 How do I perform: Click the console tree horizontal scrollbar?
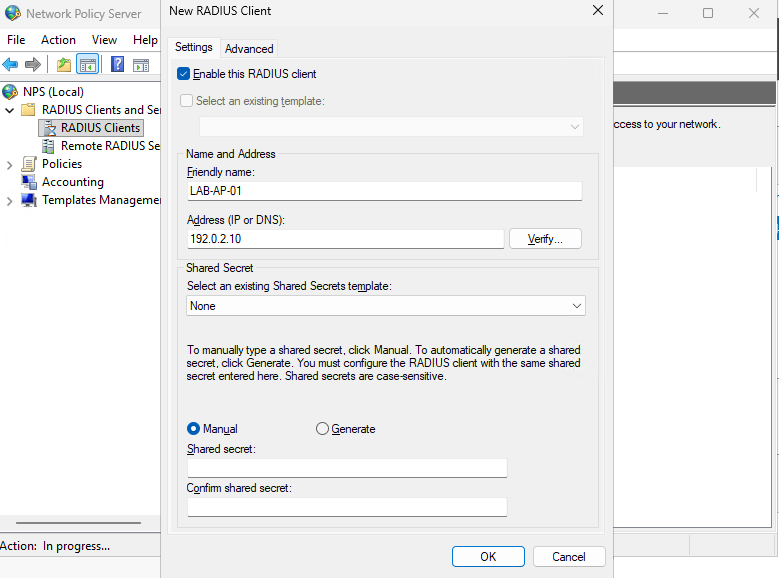point(78,523)
